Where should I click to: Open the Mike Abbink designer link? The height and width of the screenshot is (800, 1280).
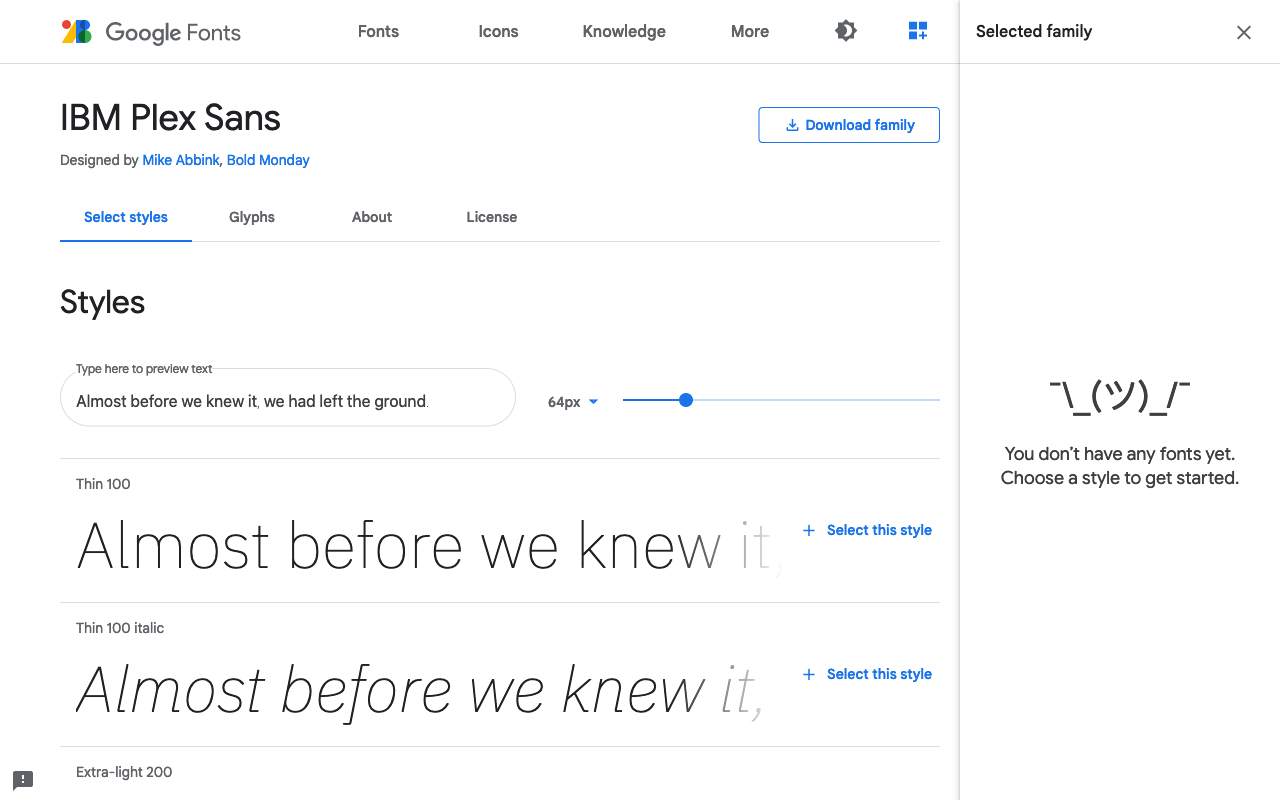[181, 160]
